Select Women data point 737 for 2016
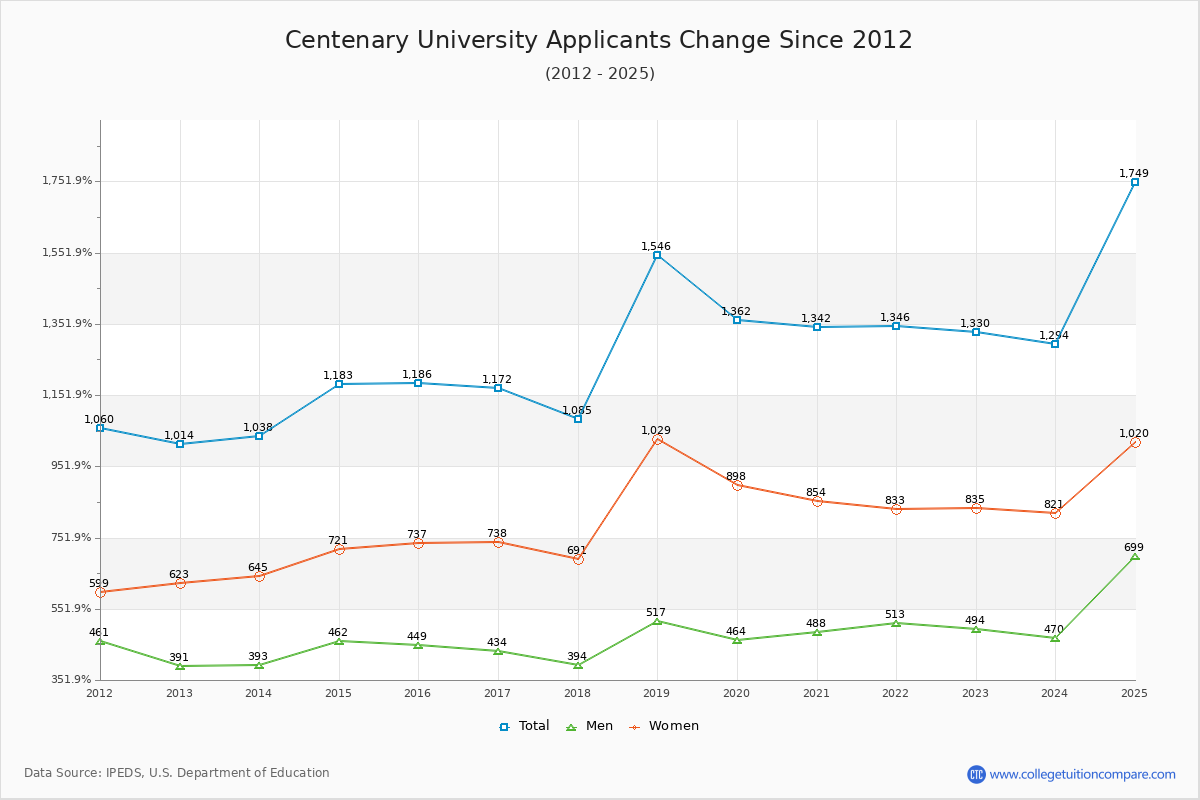Image resolution: width=1200 pixels, height=800 pixels. tap(418, 543)
